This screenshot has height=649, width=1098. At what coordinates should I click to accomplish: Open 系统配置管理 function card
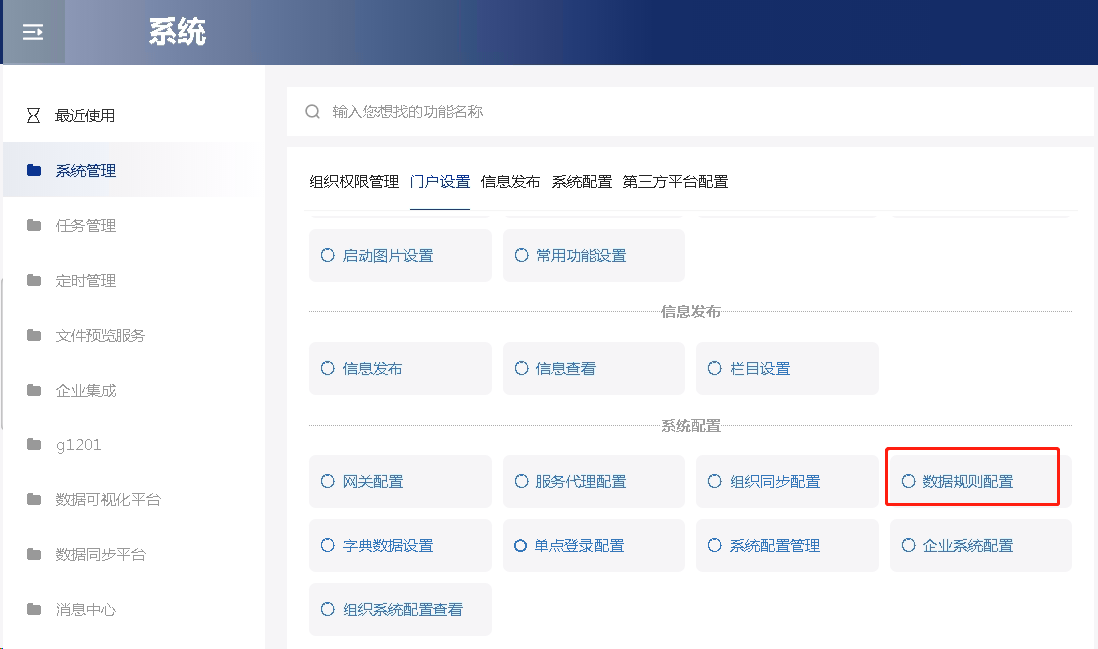click(787, 545)
